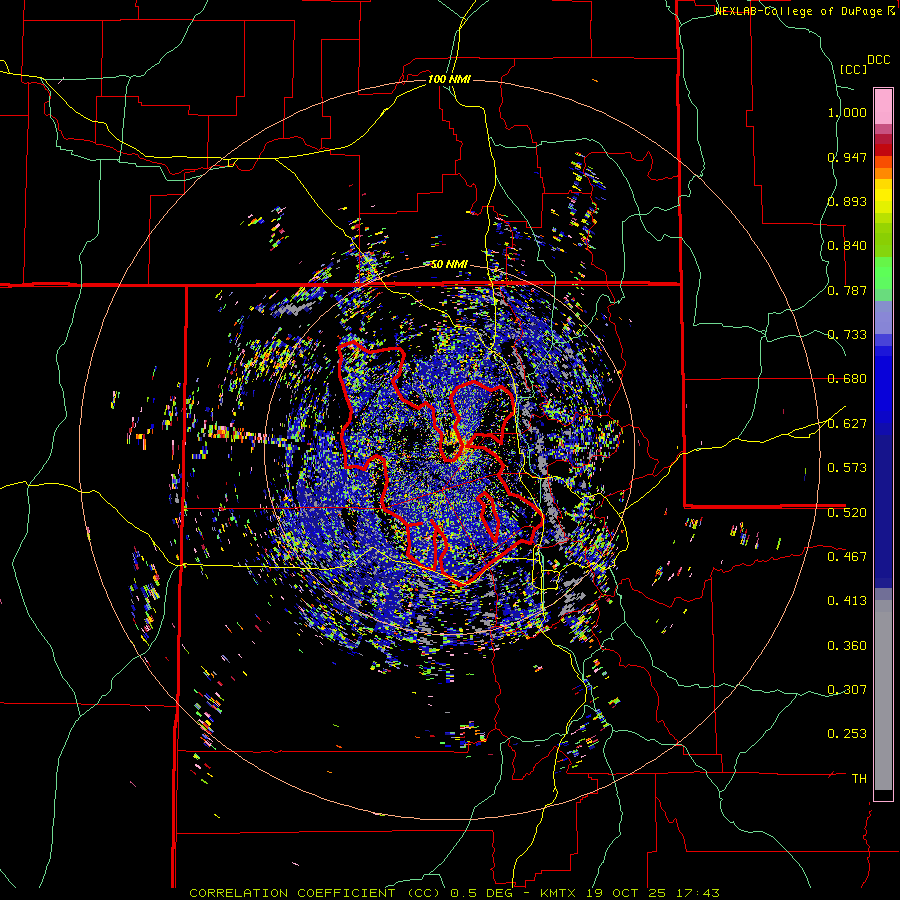This screenshot has width=900, height=900.
Task: Click the 17:43 timestamp
Action: pos(696,893)
